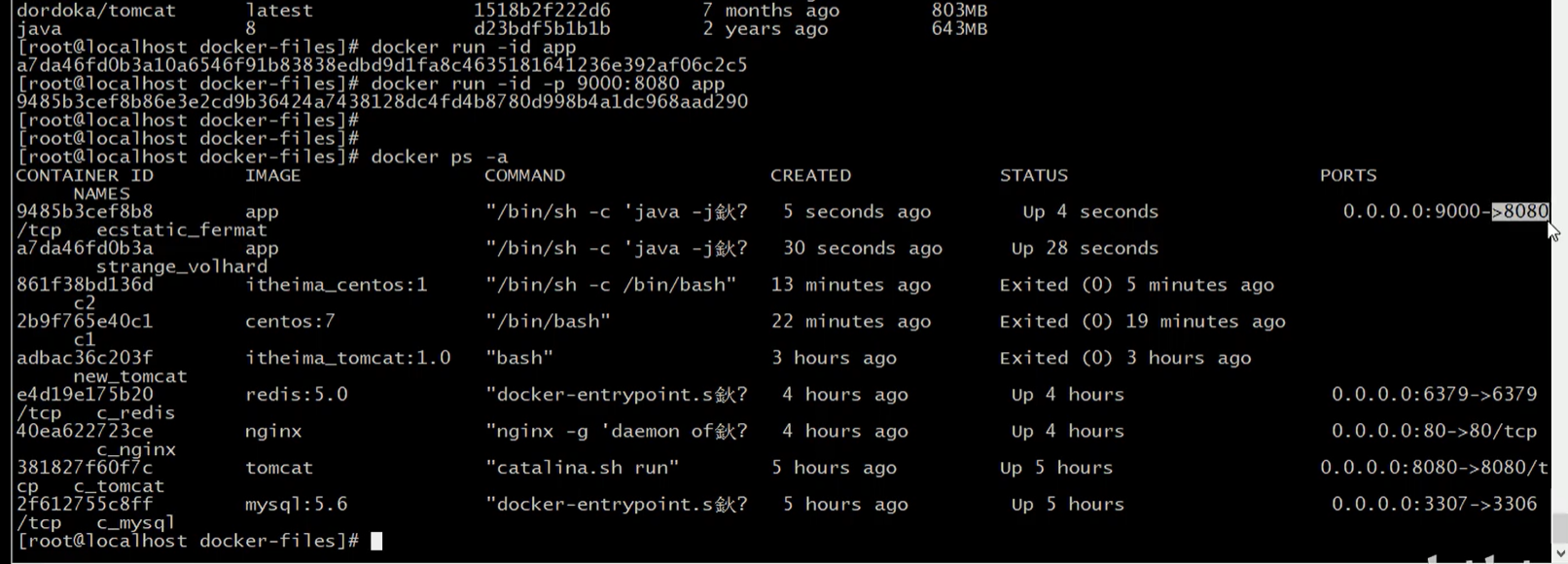Click the vertical scrollbar thumb
Screen dimensions: 1568x564
coord(1559,528)
